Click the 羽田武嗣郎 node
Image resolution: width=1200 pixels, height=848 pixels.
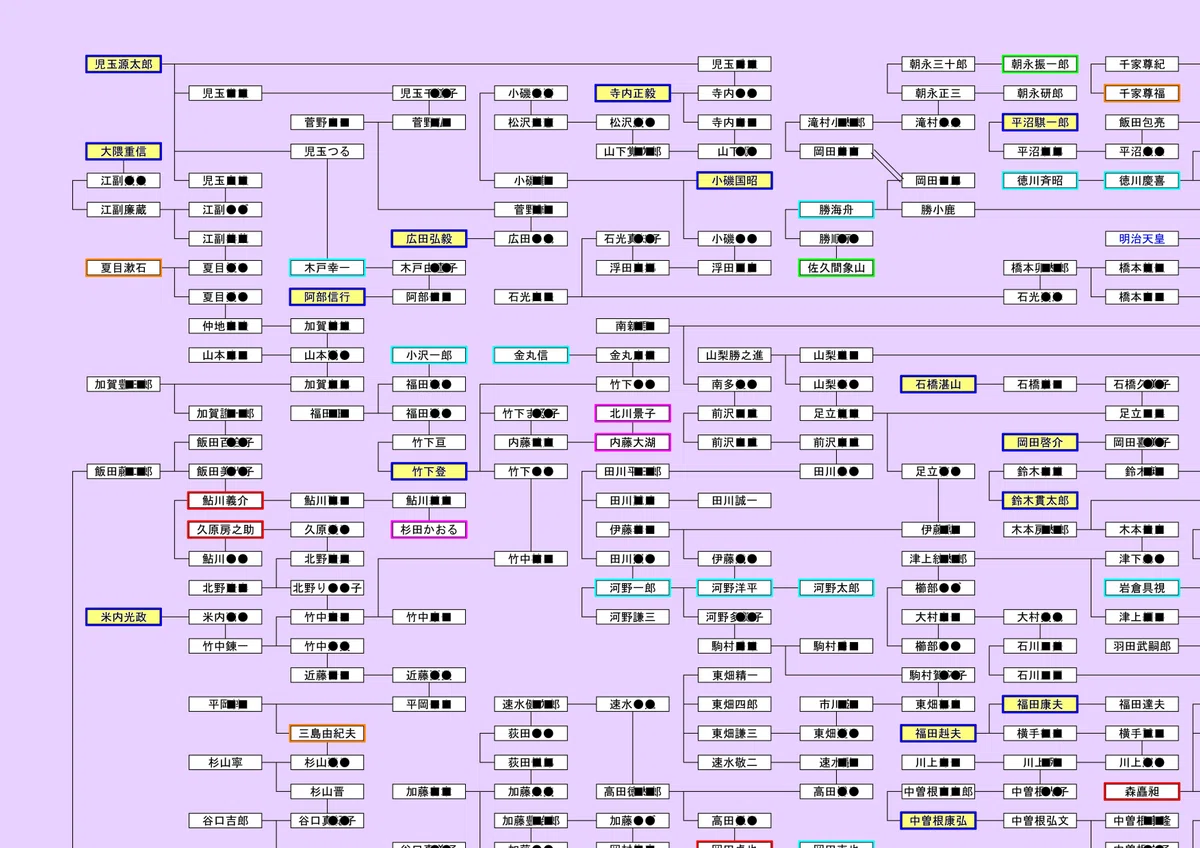point(1142,646)
